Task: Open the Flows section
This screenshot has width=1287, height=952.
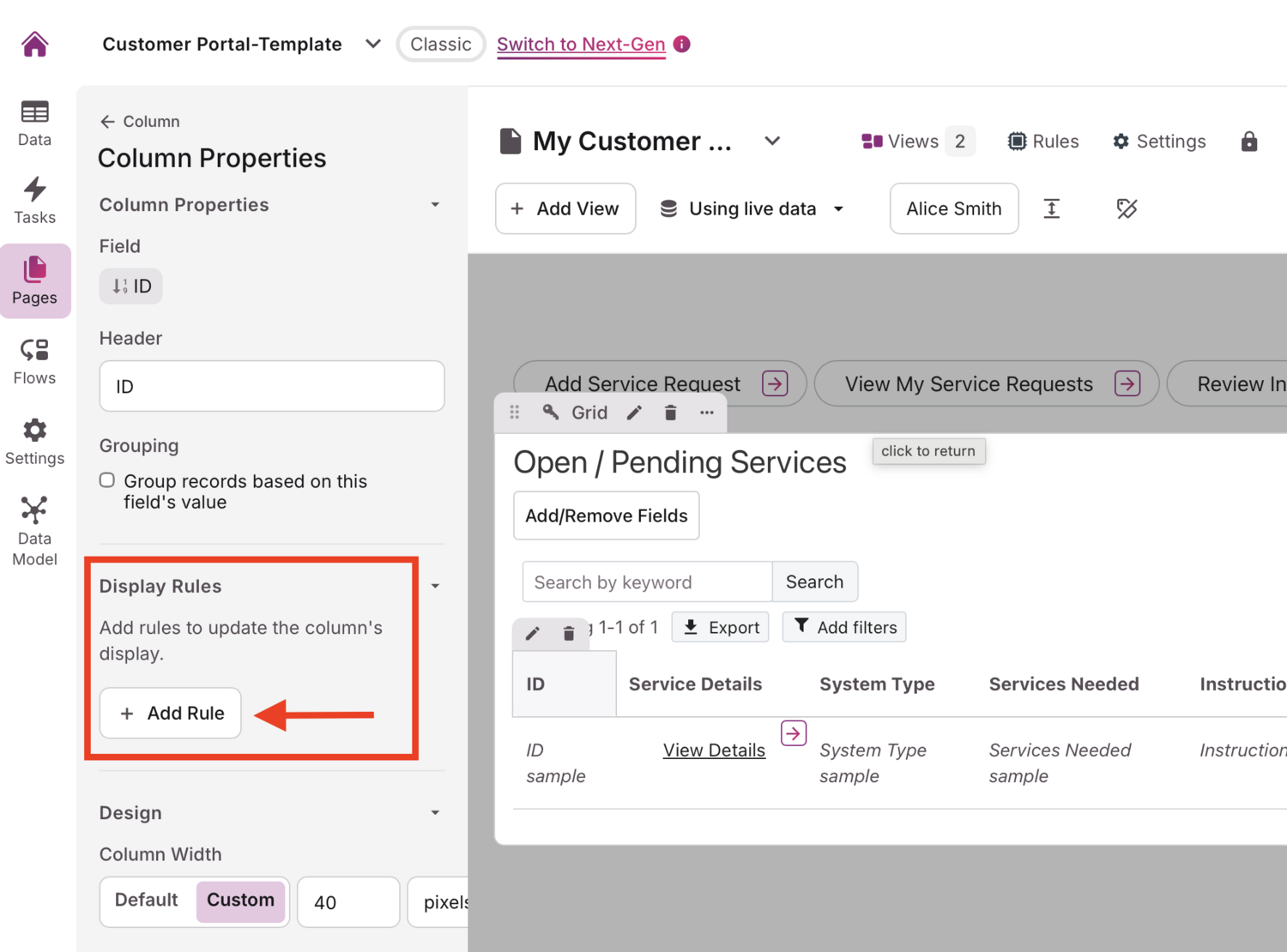Action: (34, 361)
